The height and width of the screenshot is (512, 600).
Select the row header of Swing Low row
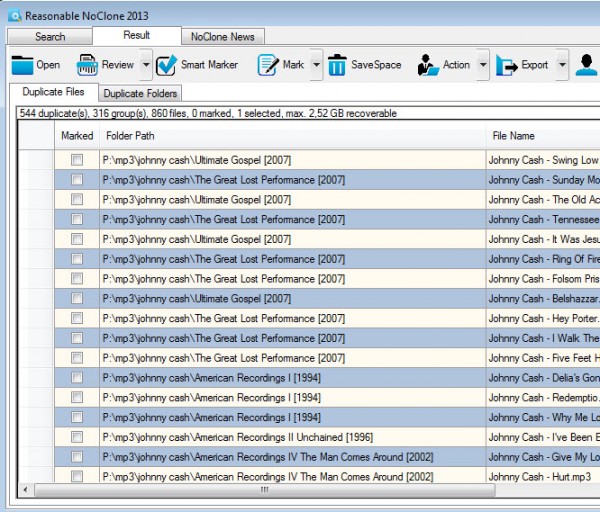(36, 160)
